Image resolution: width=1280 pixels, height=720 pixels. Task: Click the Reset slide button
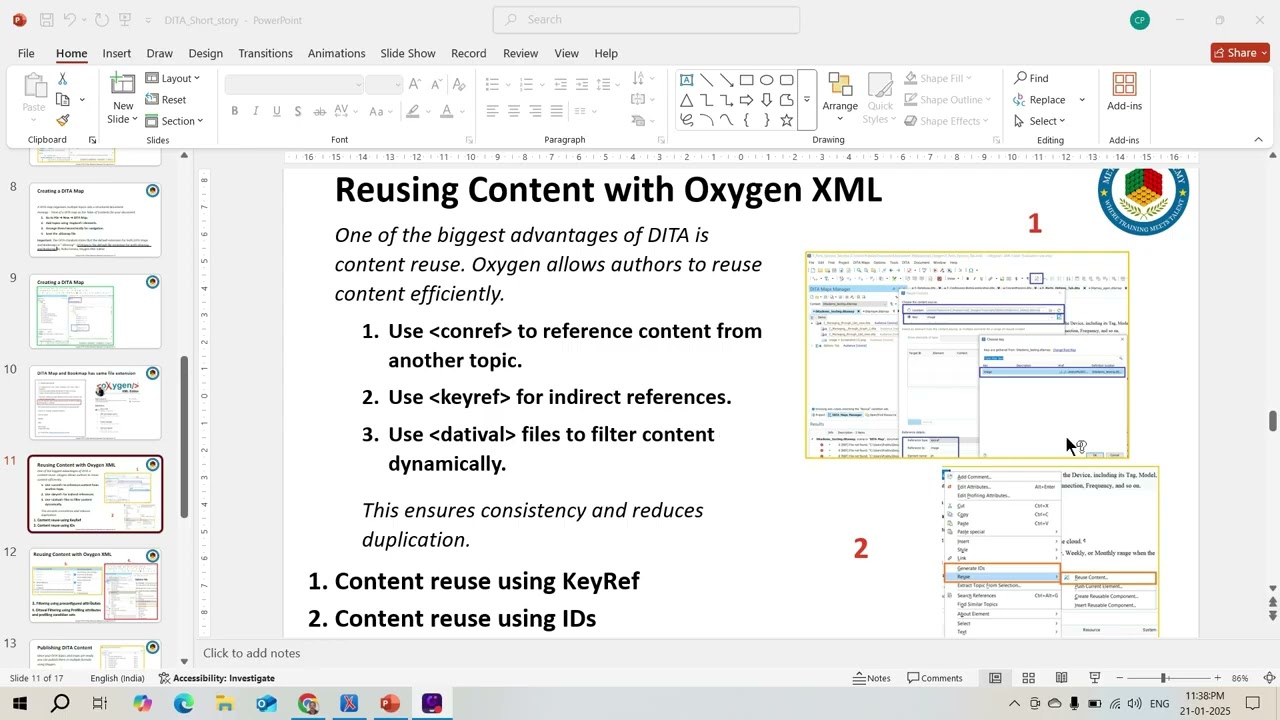166,100
